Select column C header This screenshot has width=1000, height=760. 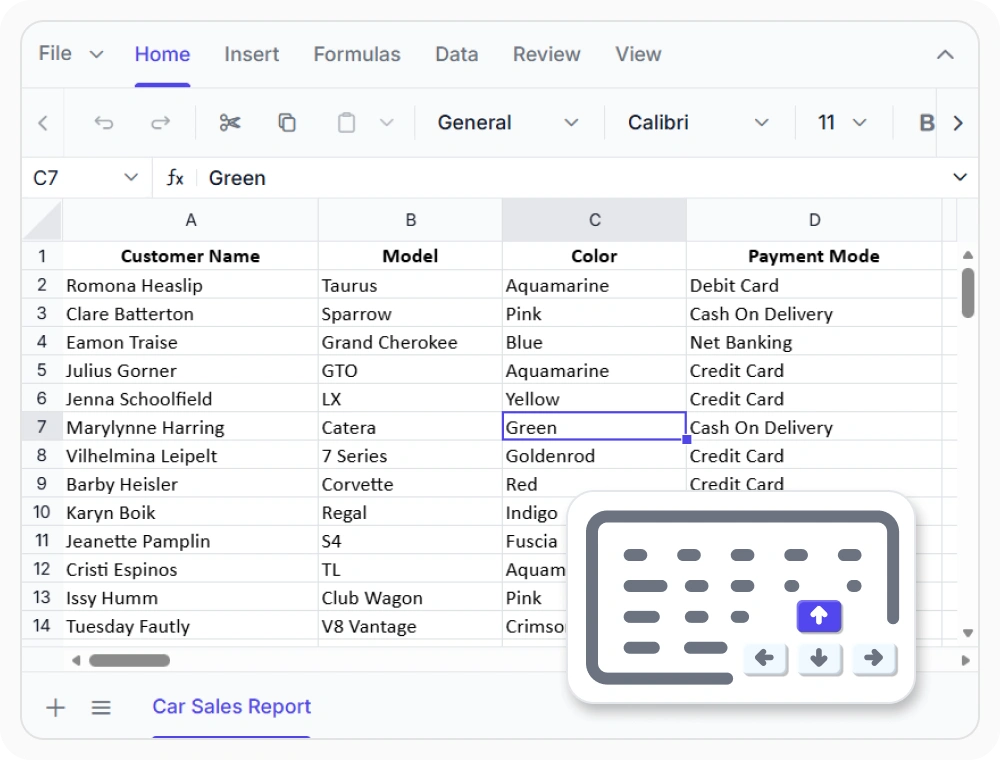point(594,220)
